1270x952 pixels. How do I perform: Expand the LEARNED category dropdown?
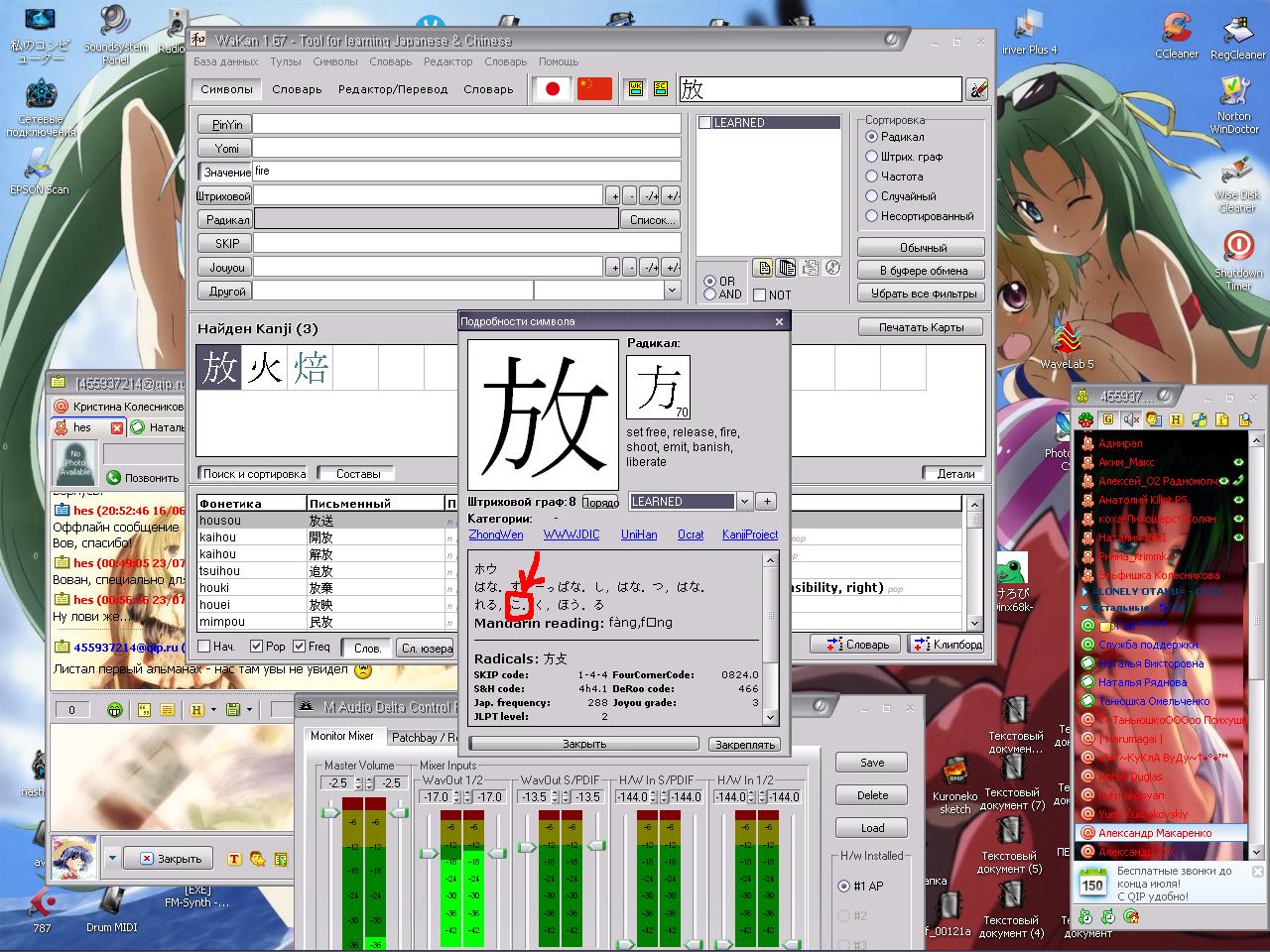pos(744,502)
